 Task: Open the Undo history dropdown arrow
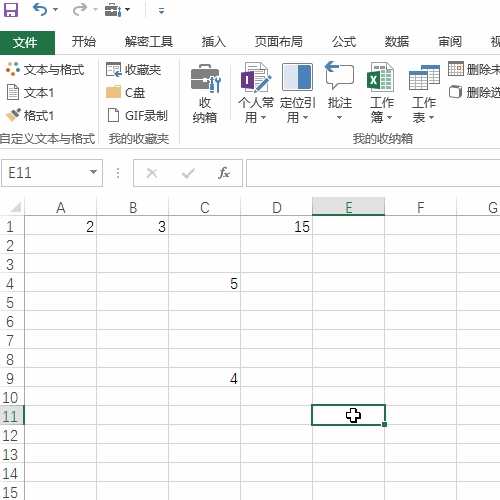point(56,10)
